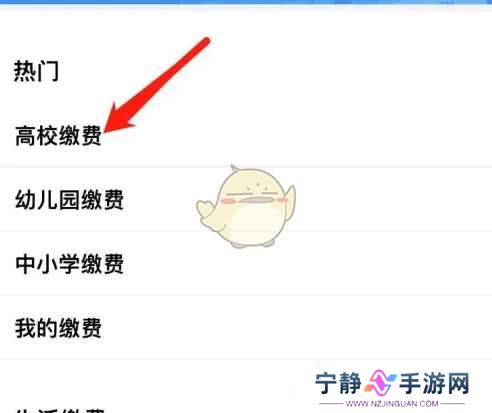Tap the duck mascot's blushing cheek
This screenshot has width=492, height=413.
(x=229, y=201)
